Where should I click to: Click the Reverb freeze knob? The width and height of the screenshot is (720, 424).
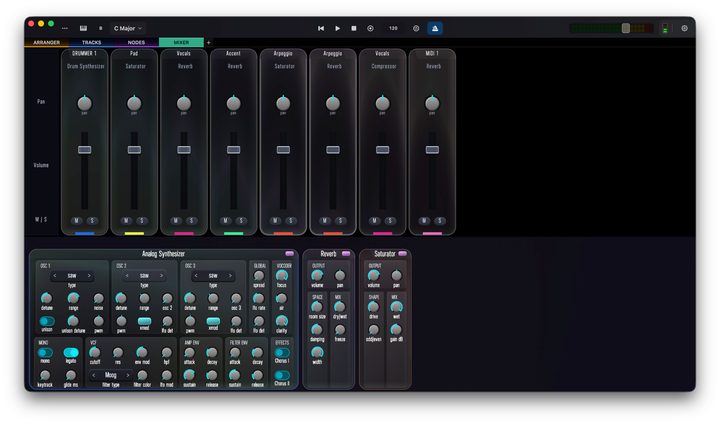(x=340, y=329)
